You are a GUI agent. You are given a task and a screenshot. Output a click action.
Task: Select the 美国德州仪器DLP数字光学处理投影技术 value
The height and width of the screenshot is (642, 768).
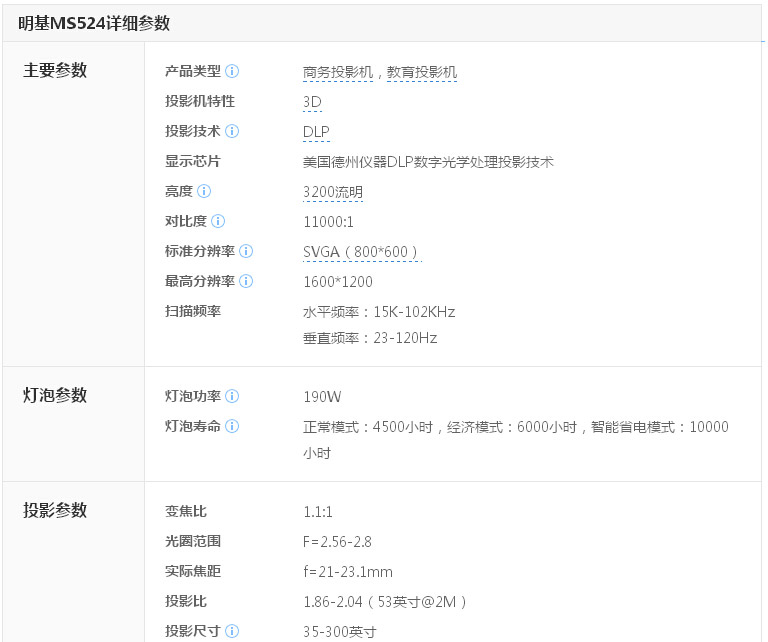428,162
